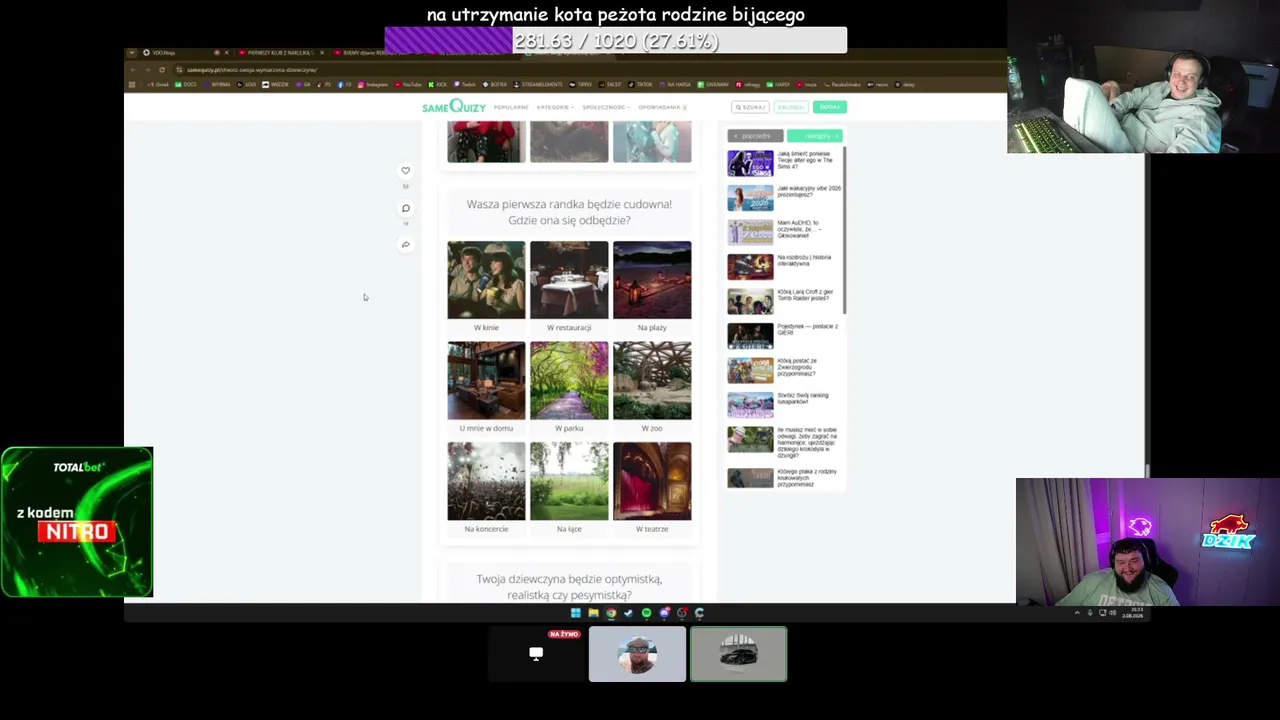Image resolution: width=1280 pixels, height=720 pixels.
Task: Click the SZUKAJ search button
Action: click(750, 107)
